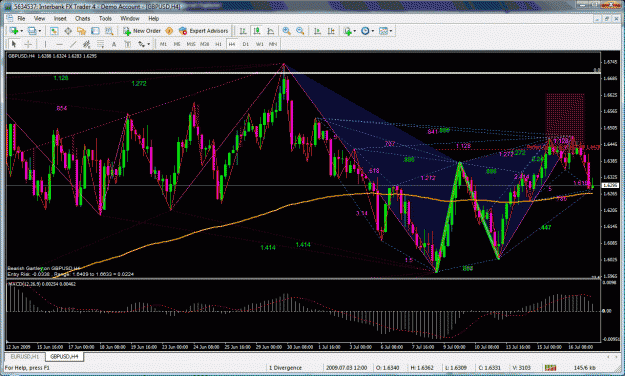Select the GBPUSD,H4 chart tab
The width and height of the screenshot is (625, 376).
(x=64, y=356)
